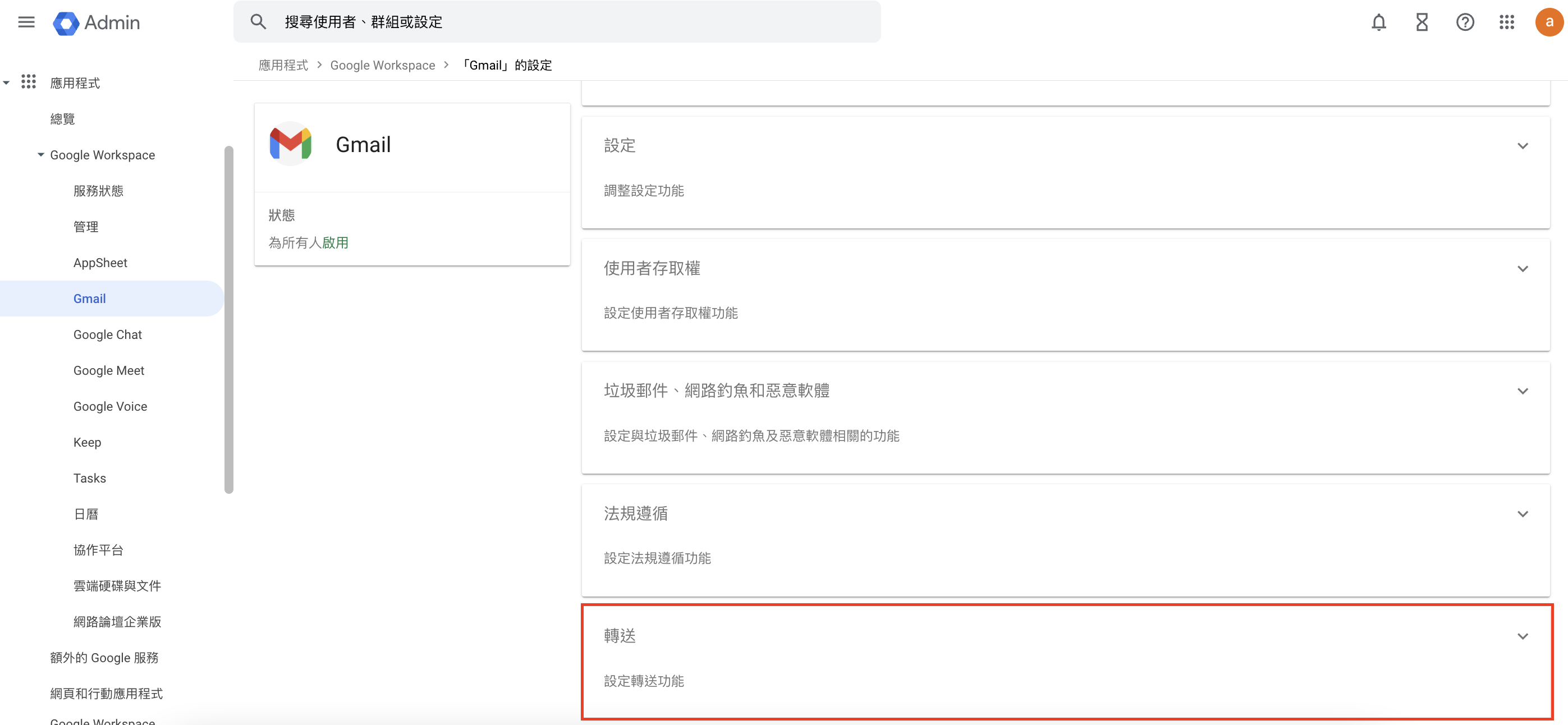Open the main hamburger menu
Image resolution: width=1568 pixels, height=725 pixels.
(26, 22)
